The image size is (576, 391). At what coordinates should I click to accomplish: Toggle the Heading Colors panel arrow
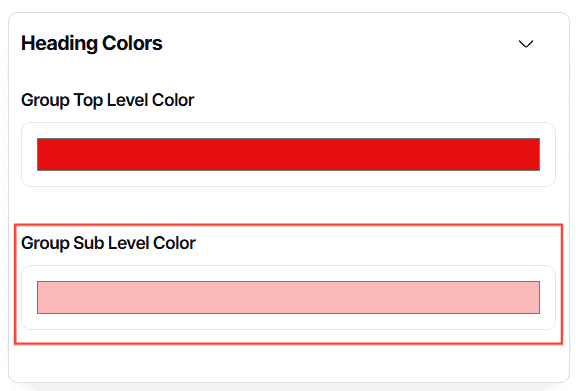[x=526, y=44]
